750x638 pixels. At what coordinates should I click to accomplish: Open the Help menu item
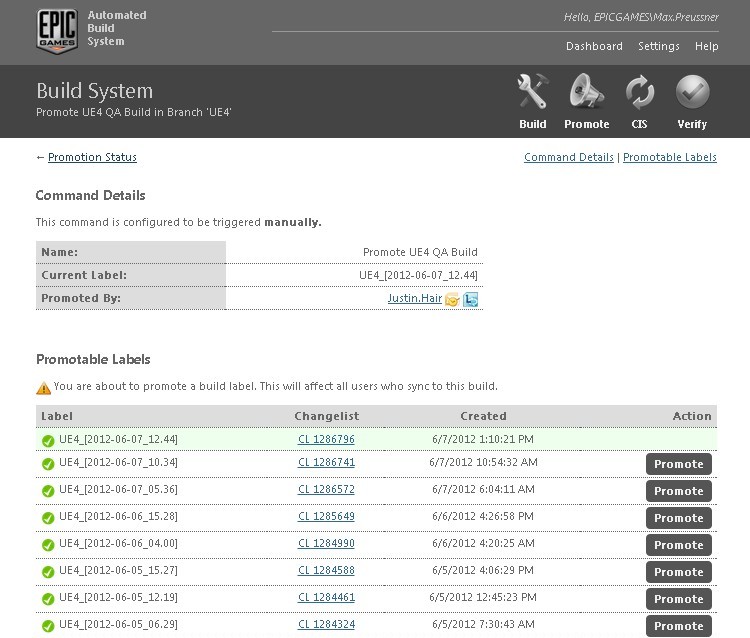pos(706,46)
